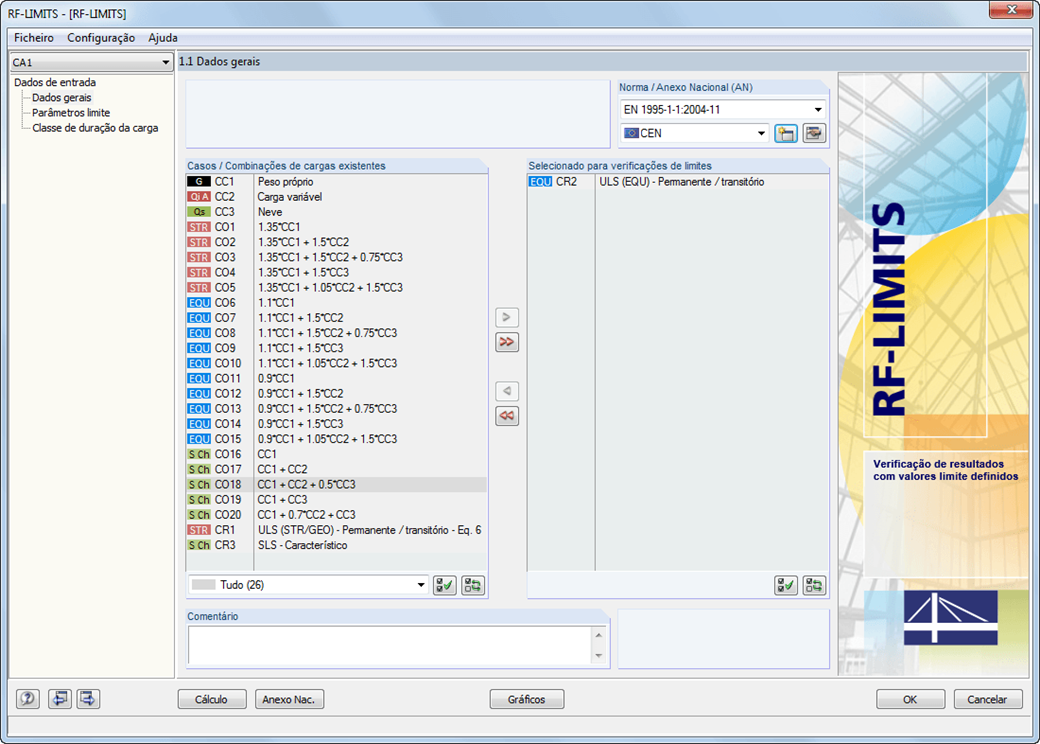Invert selection in existing load cases list
The height and width of the screenshot is (744, 1040).
[473, 585]
